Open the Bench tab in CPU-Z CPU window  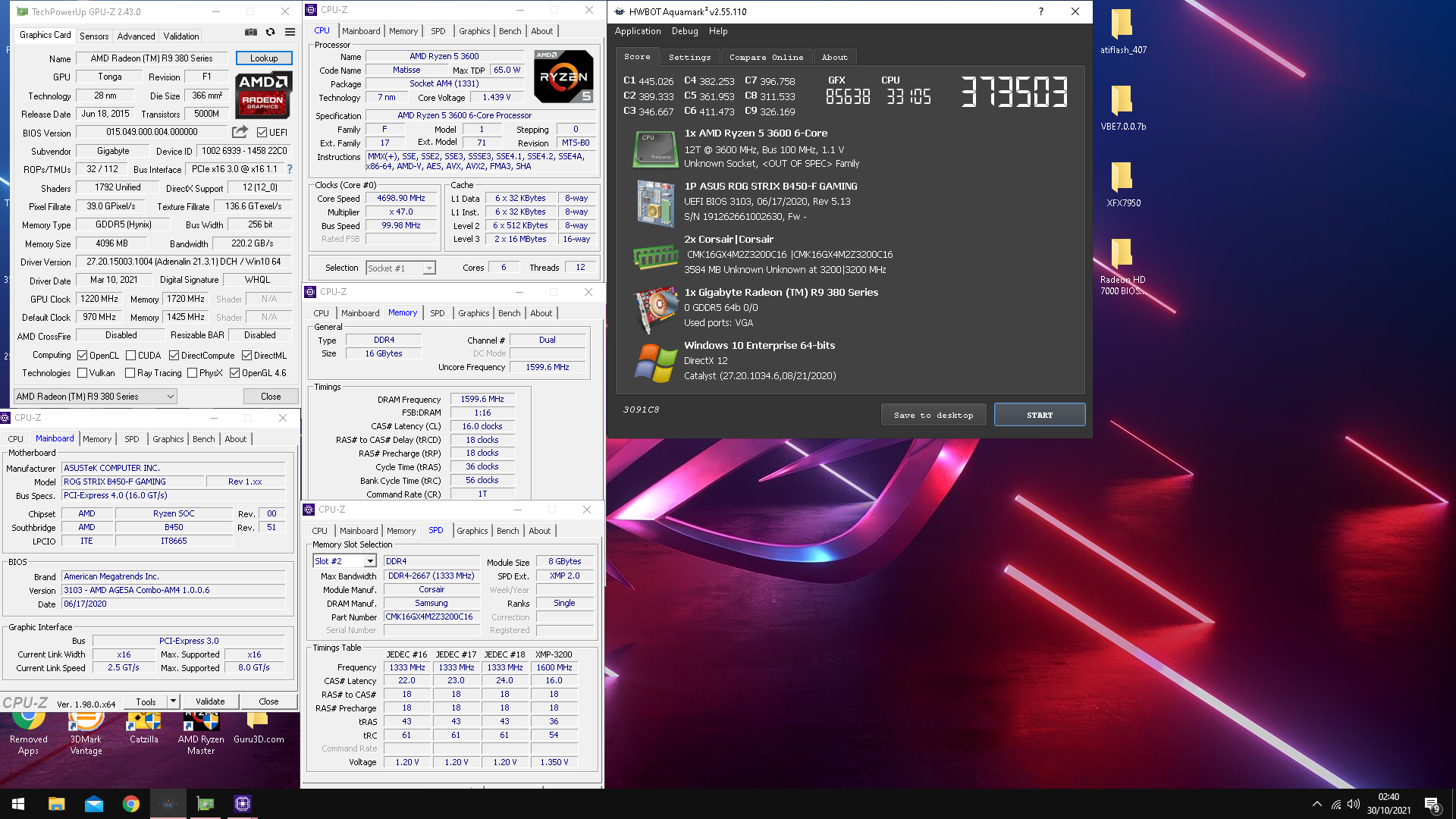pyautogui.click(x=510, y=31)
